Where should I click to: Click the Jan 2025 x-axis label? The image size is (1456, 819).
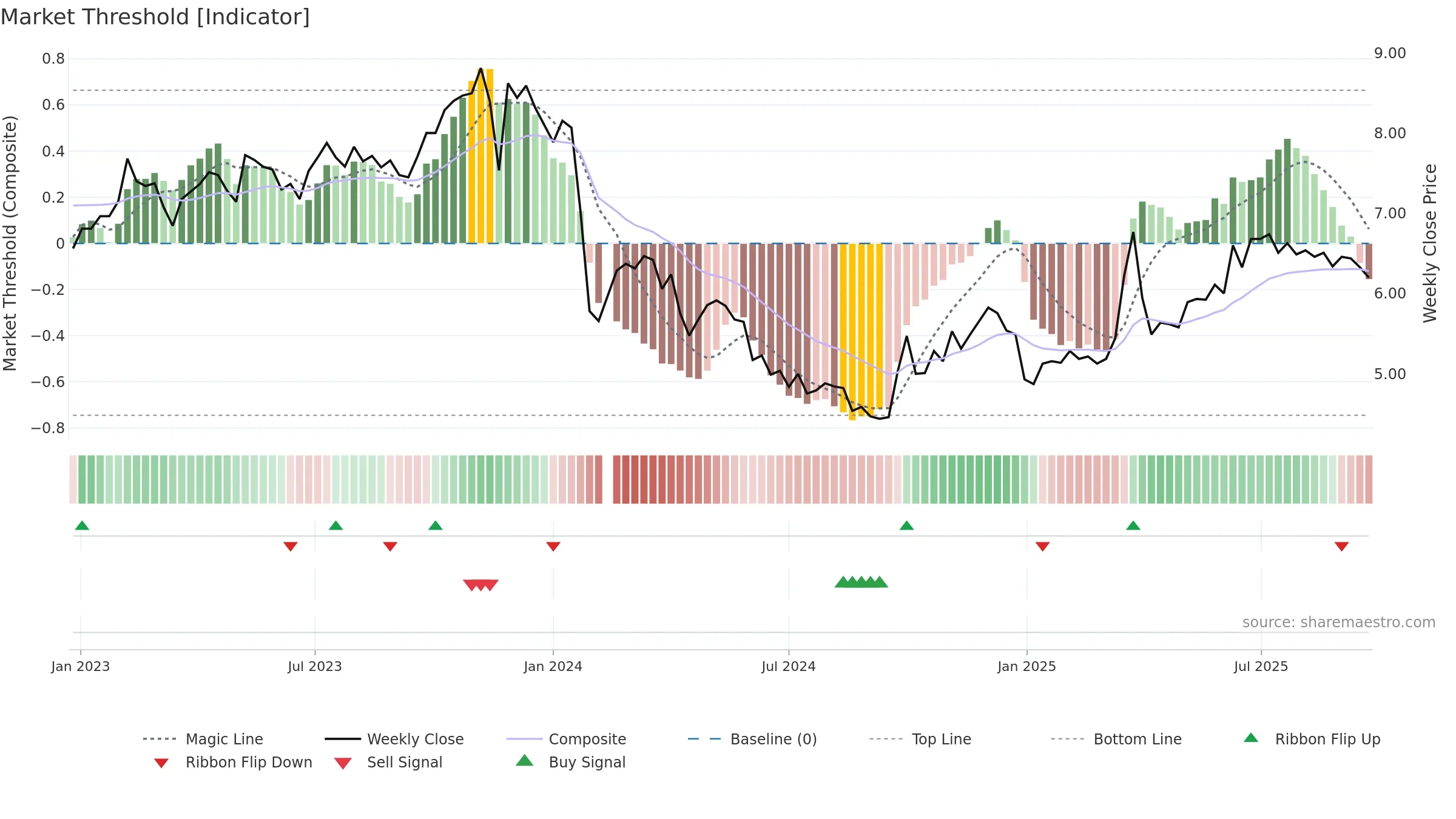pos(1027,666)
